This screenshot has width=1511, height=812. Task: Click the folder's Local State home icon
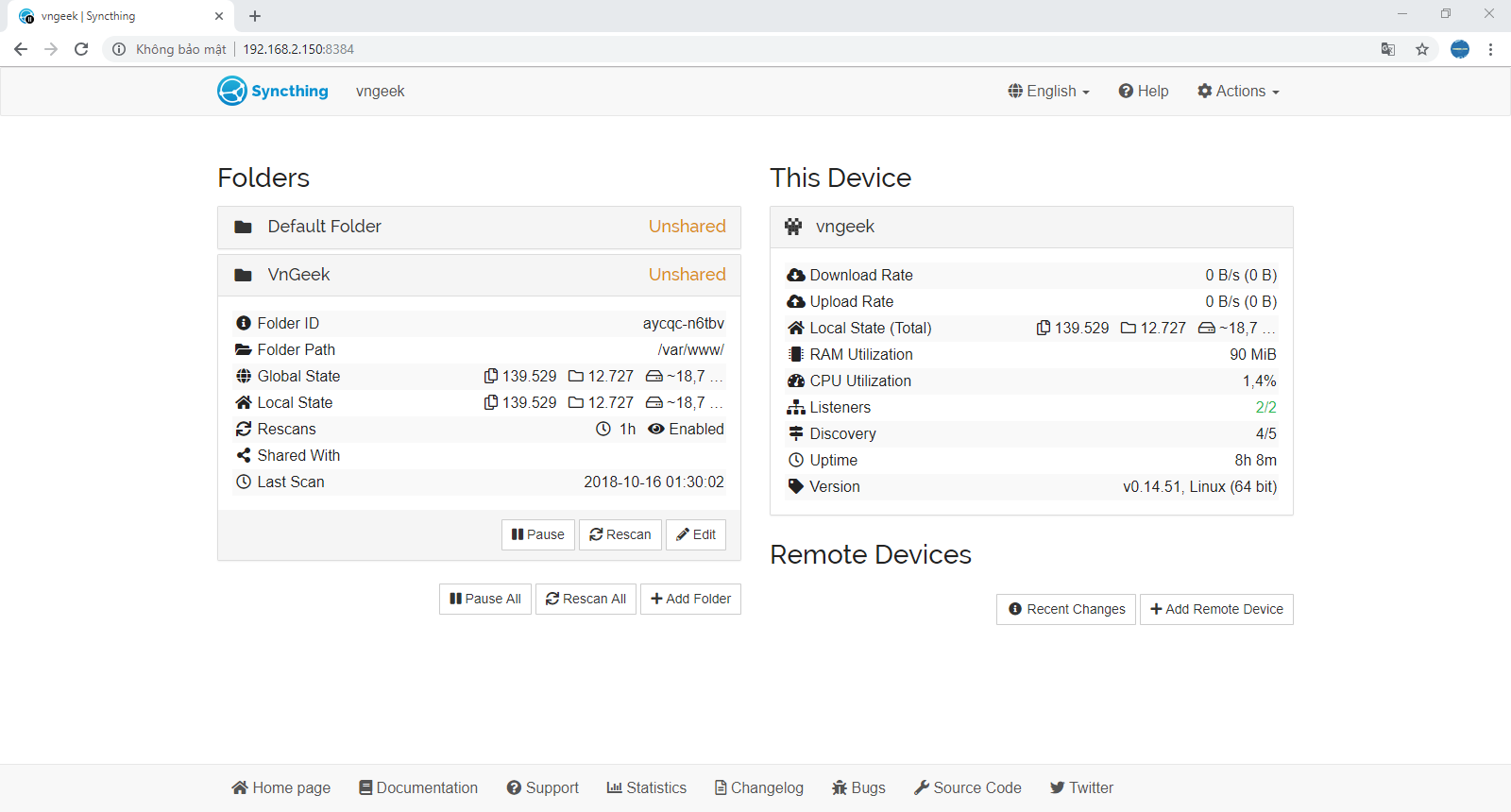[244, 402]
